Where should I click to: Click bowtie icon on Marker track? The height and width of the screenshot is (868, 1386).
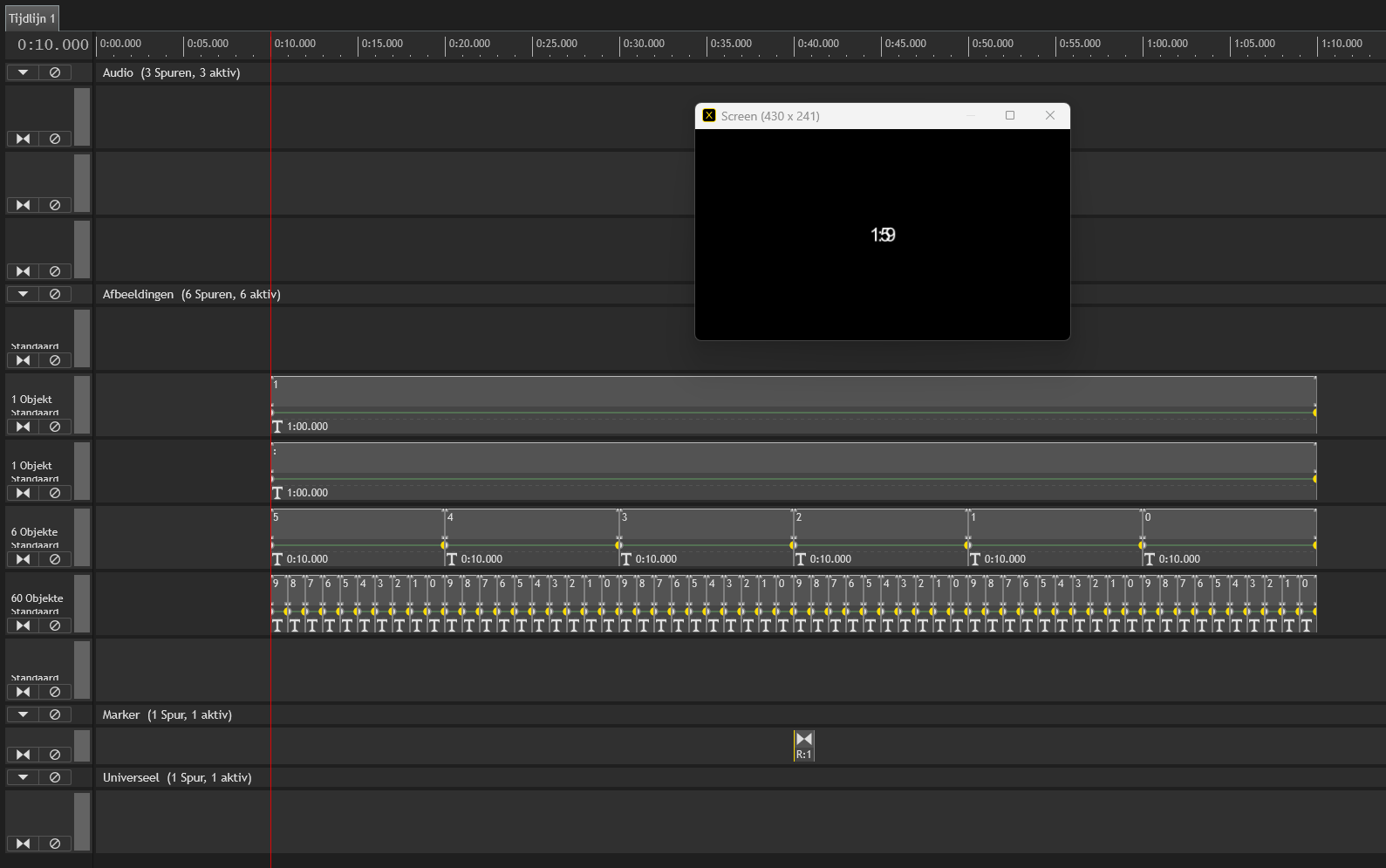pyautogui.click(x=23, y=755)
